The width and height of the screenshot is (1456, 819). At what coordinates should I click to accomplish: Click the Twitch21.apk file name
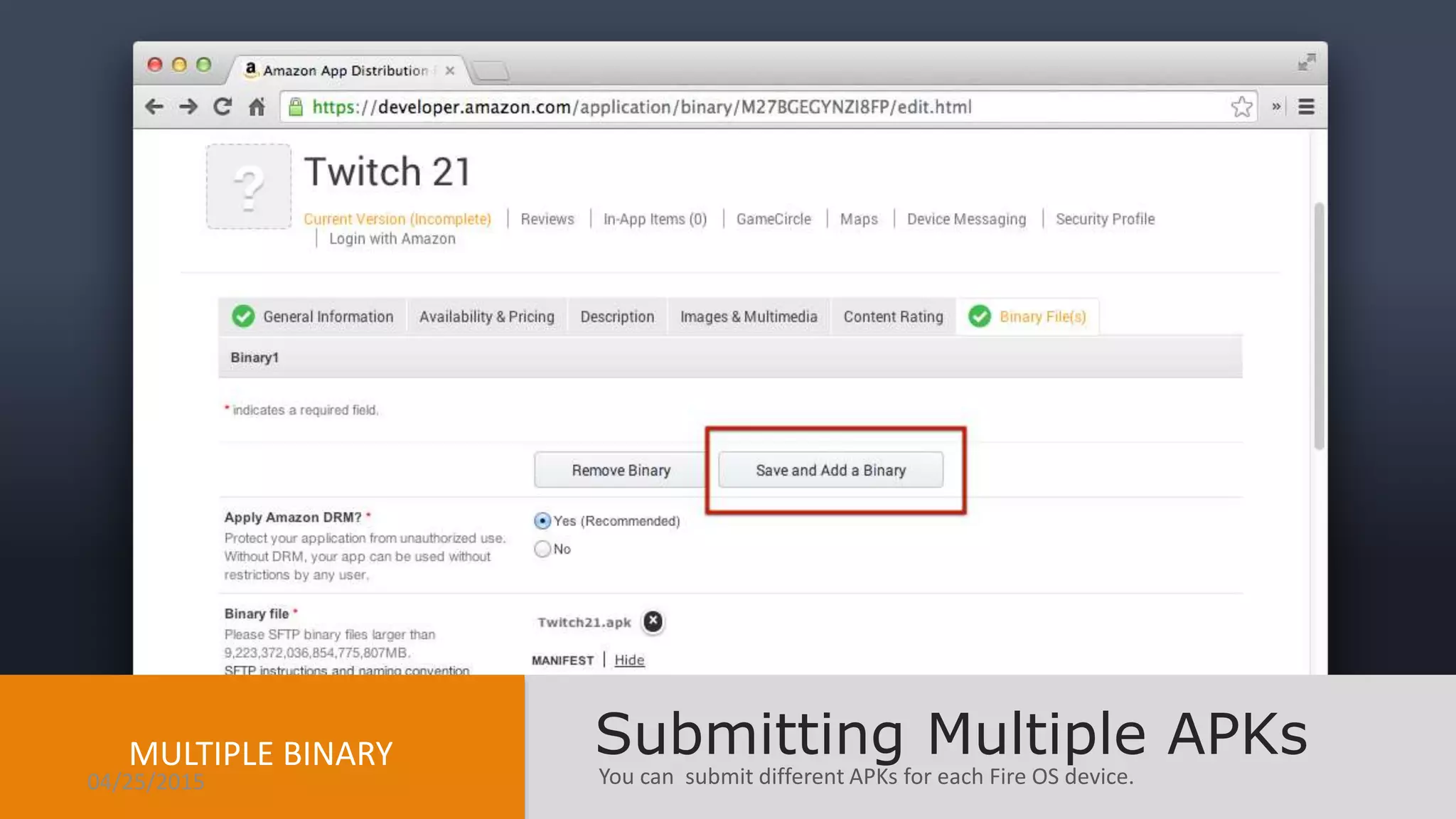pyautogui.click(x=584, y=622)
